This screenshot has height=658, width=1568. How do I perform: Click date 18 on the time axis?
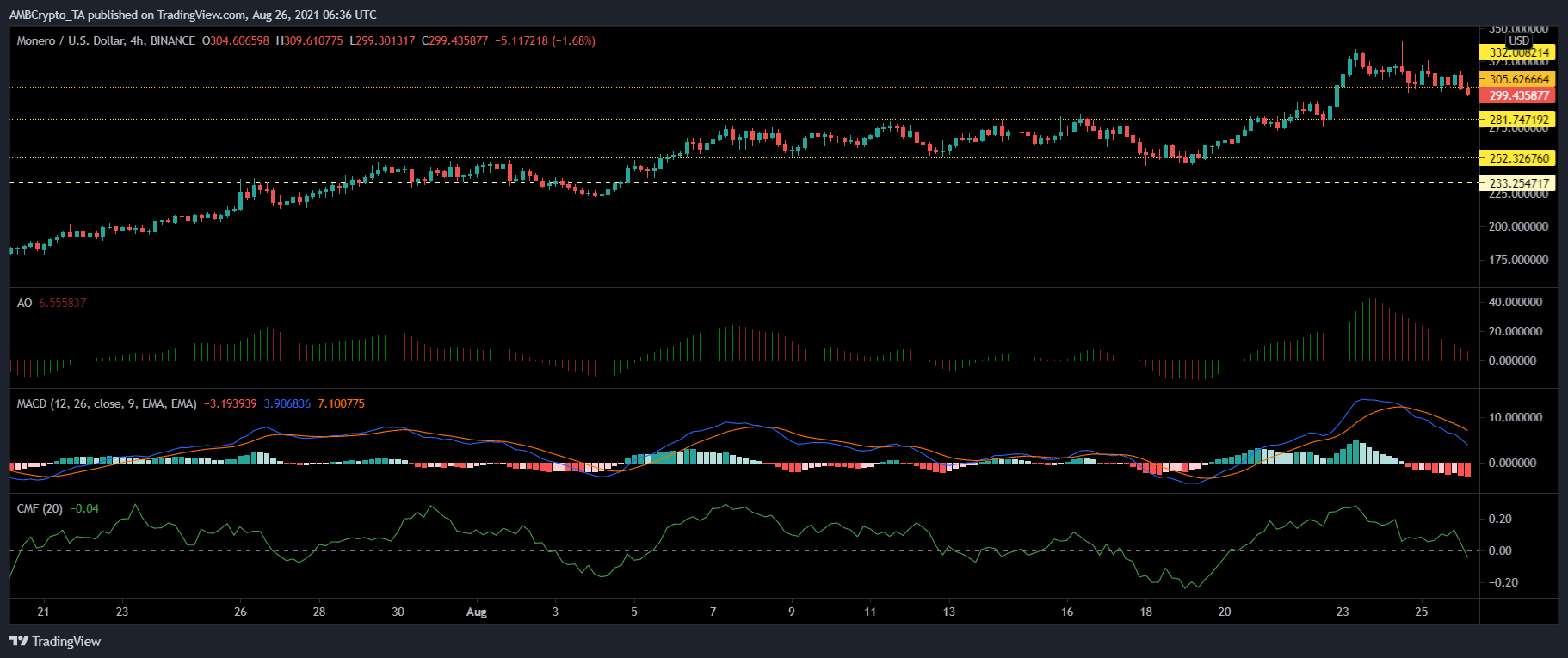[1145, 612]
